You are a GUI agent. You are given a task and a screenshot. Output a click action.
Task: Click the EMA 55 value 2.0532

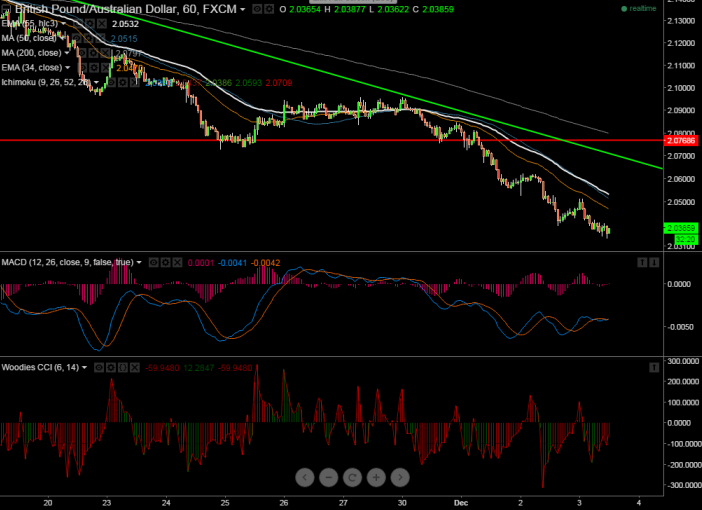[x=125, y=24]
